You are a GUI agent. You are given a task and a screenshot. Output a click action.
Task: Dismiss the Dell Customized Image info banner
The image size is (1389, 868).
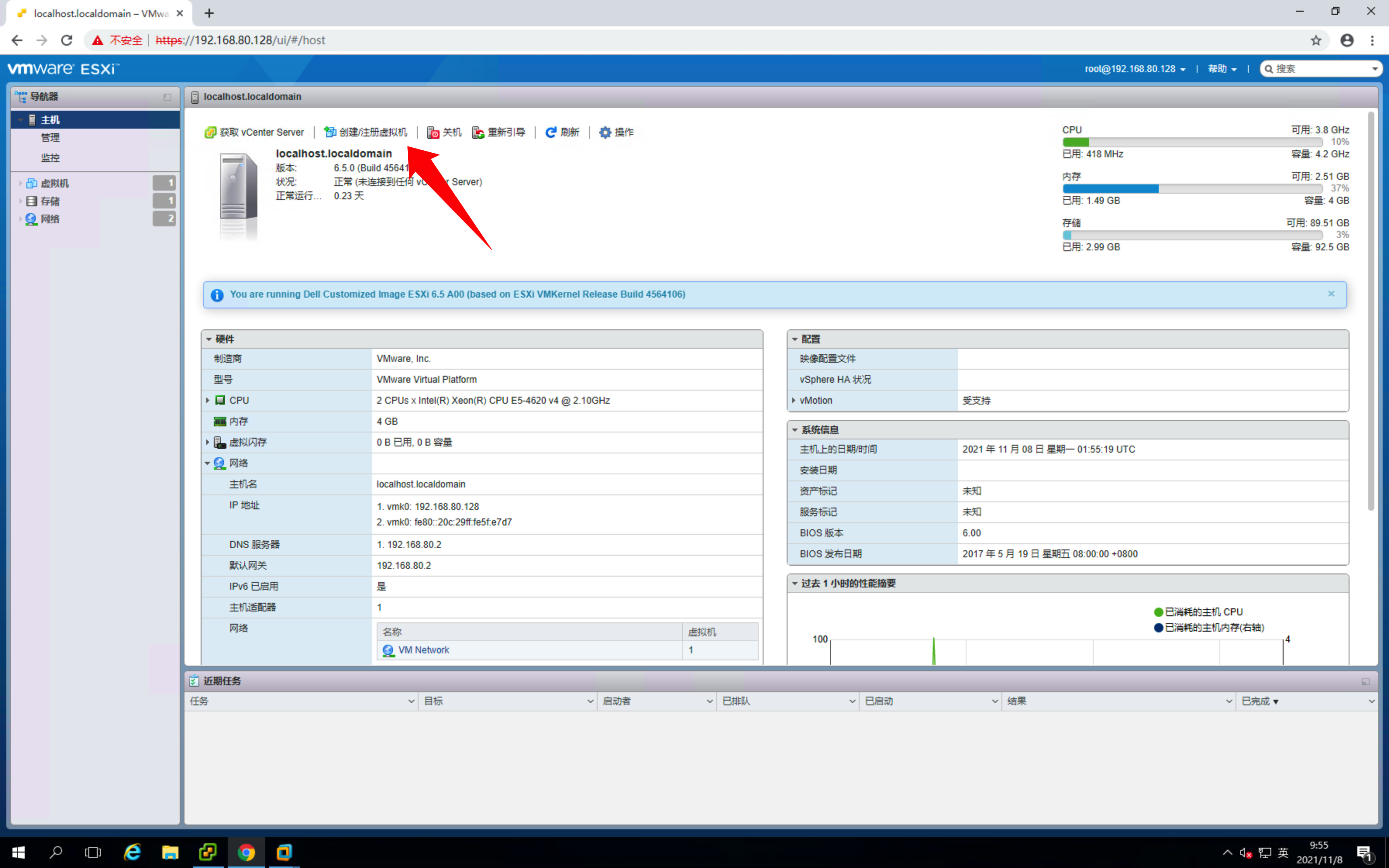click(x=1331, y=294)
